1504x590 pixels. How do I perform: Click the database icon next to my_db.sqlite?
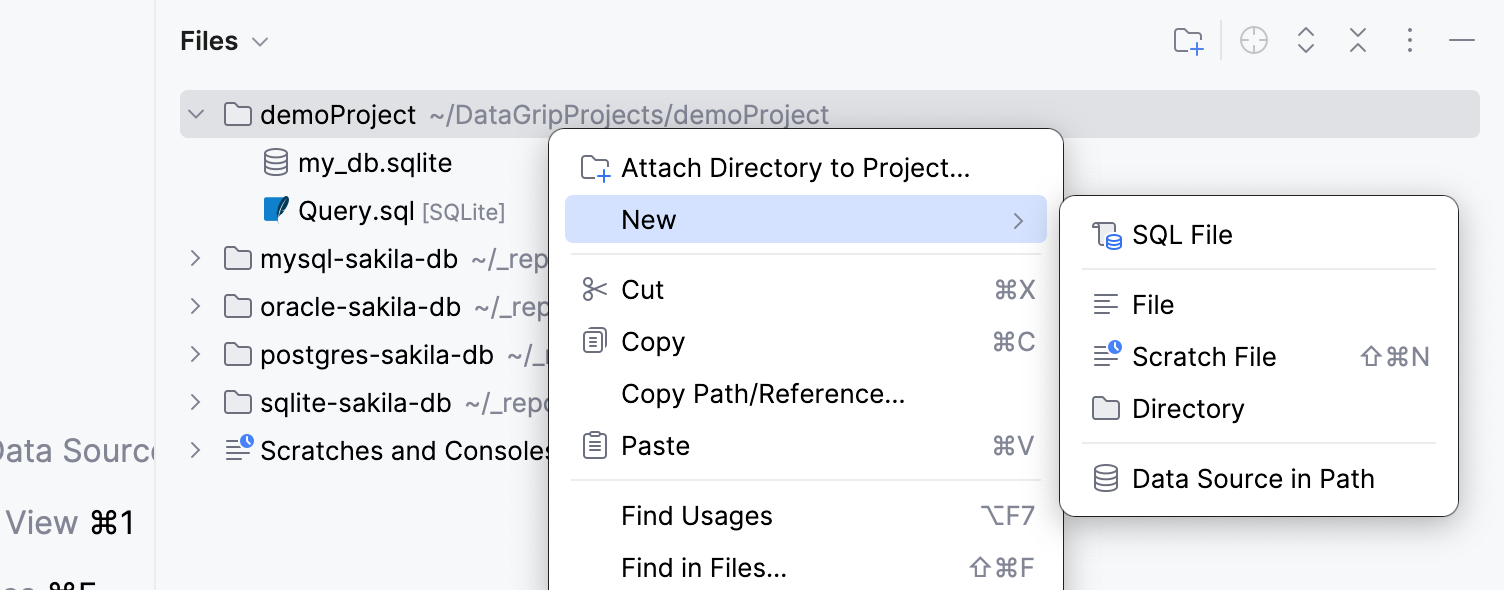[x=274, y=162]
